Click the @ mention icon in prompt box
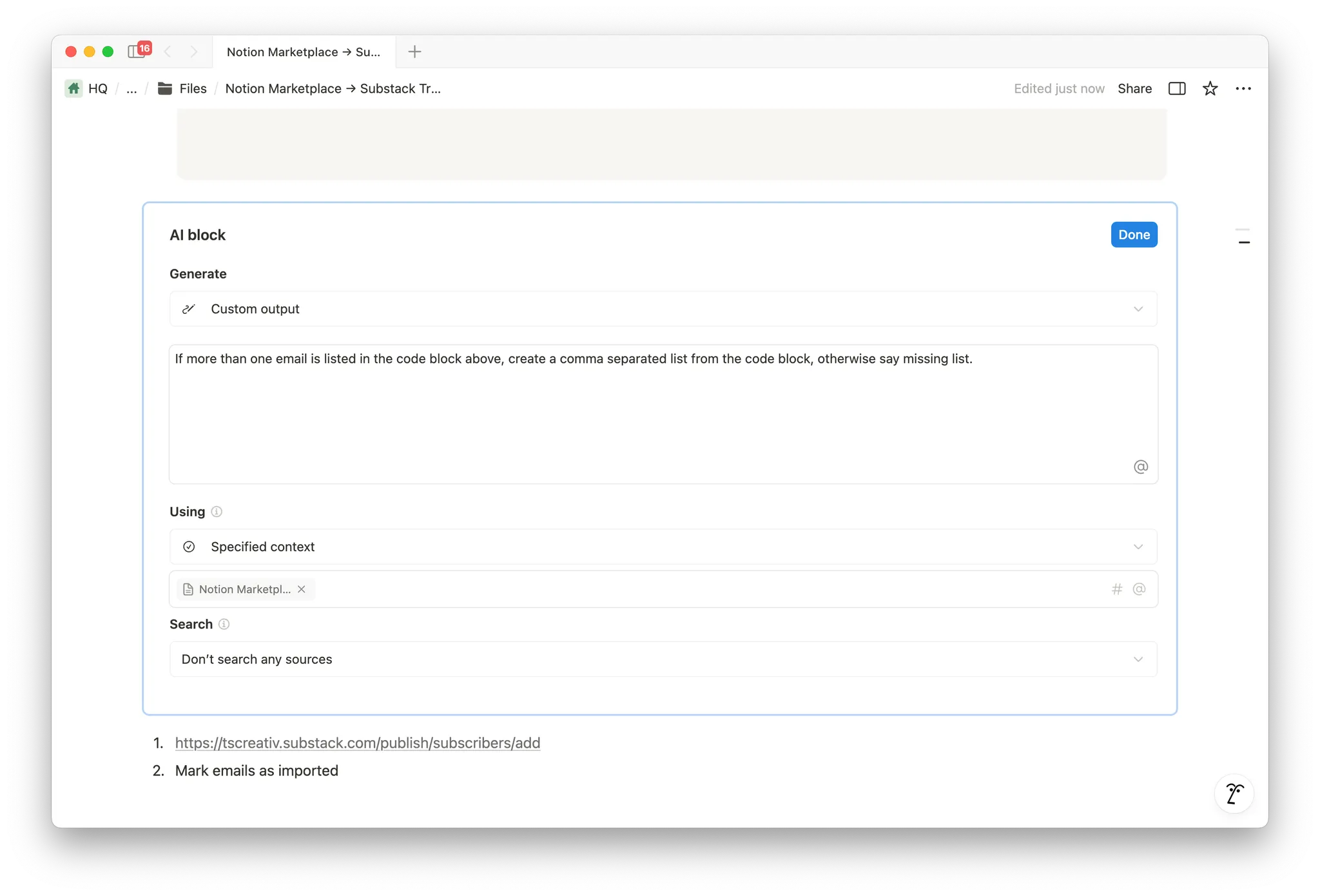The height and width of the screenshot is (896, 1320). (1140, 467)
